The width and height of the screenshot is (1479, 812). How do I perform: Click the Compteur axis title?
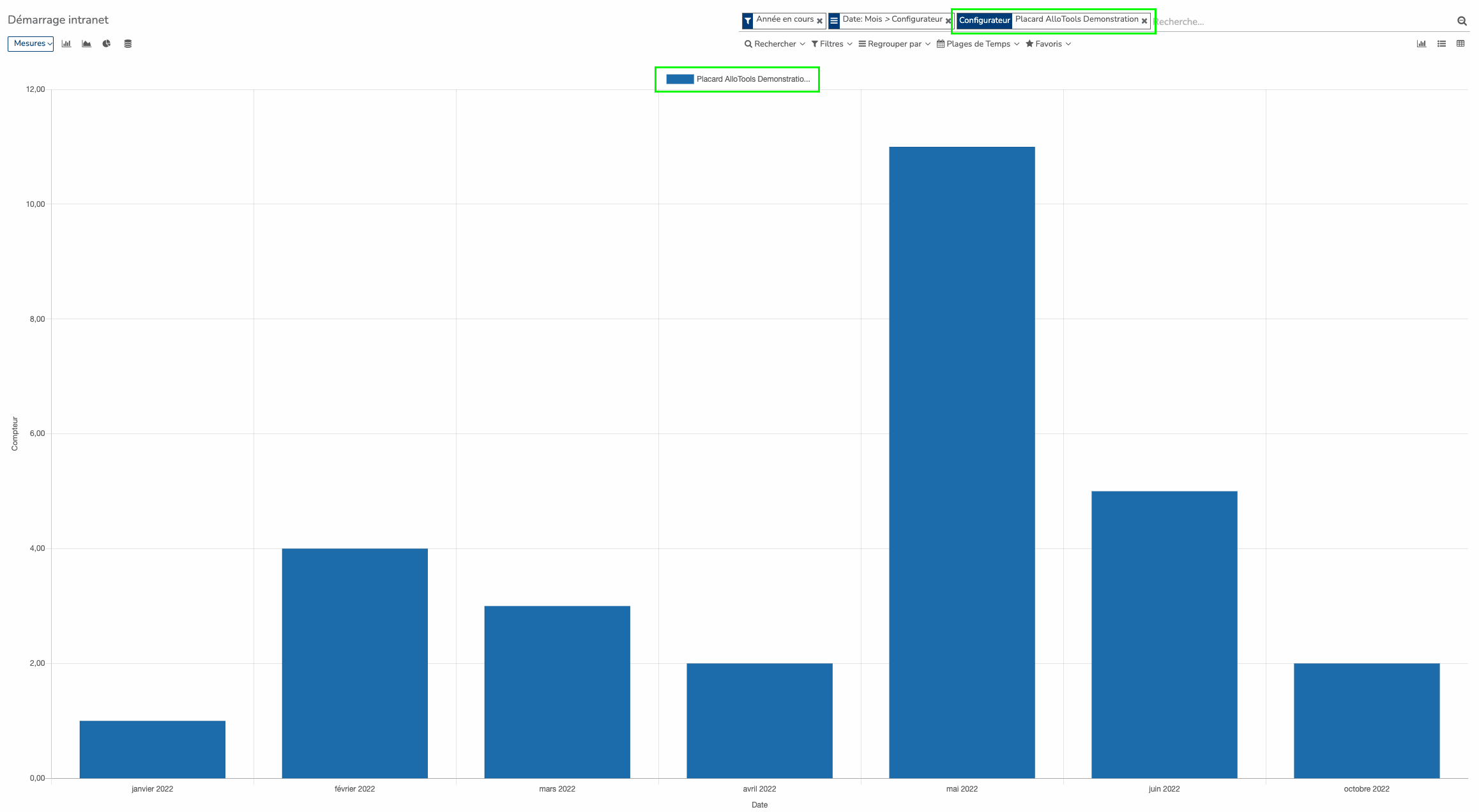click(15, 434)
